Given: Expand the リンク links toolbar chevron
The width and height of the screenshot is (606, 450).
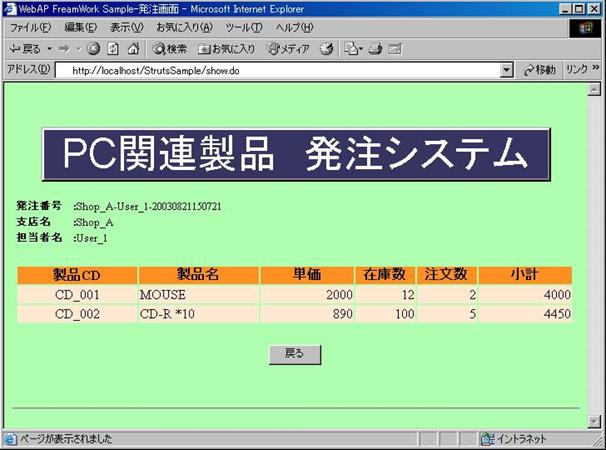Looking at the screenshot, I should click(x=595, y=68).
